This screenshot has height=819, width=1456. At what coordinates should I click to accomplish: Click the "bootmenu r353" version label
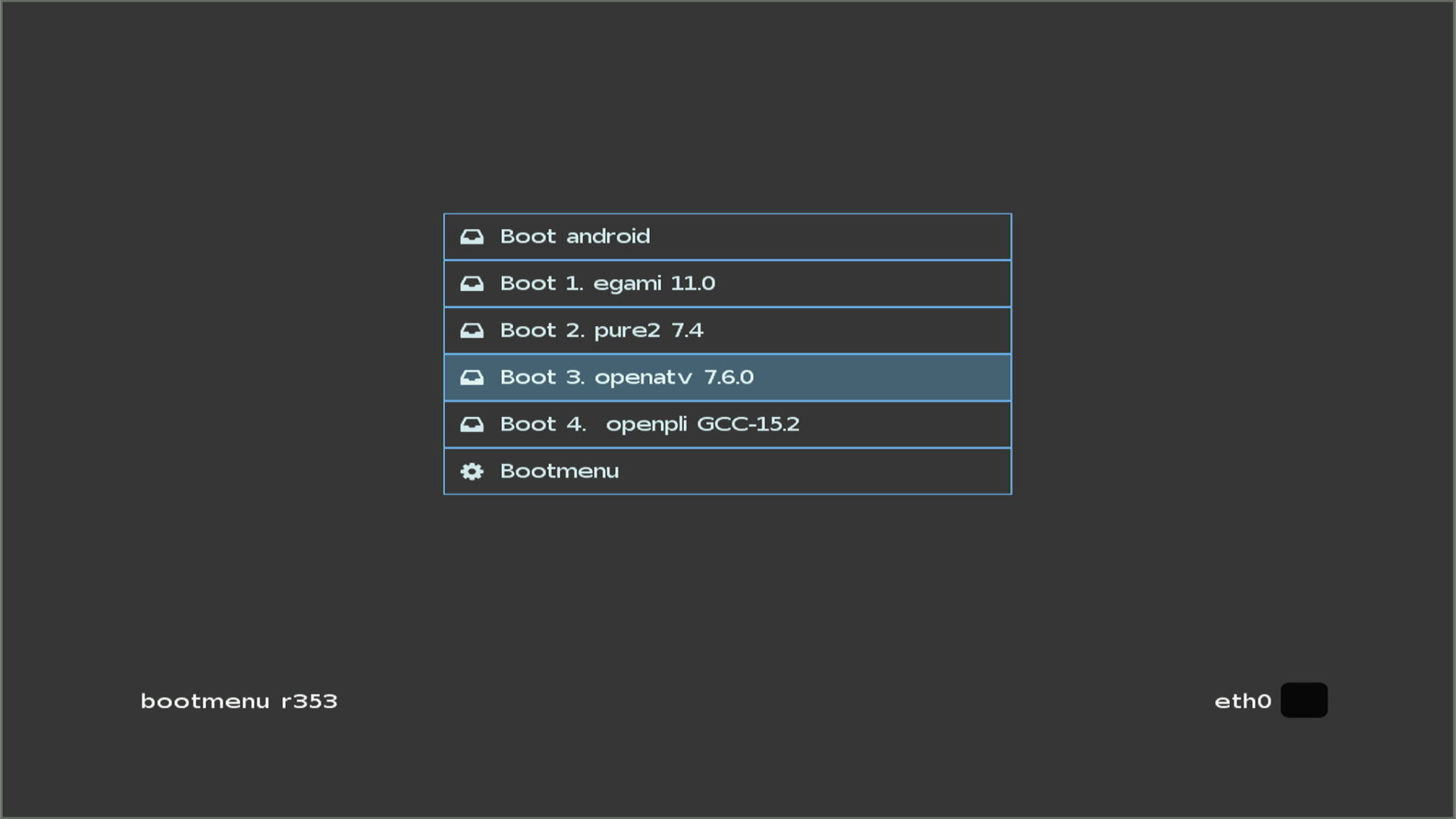click(x=239, y=701)
